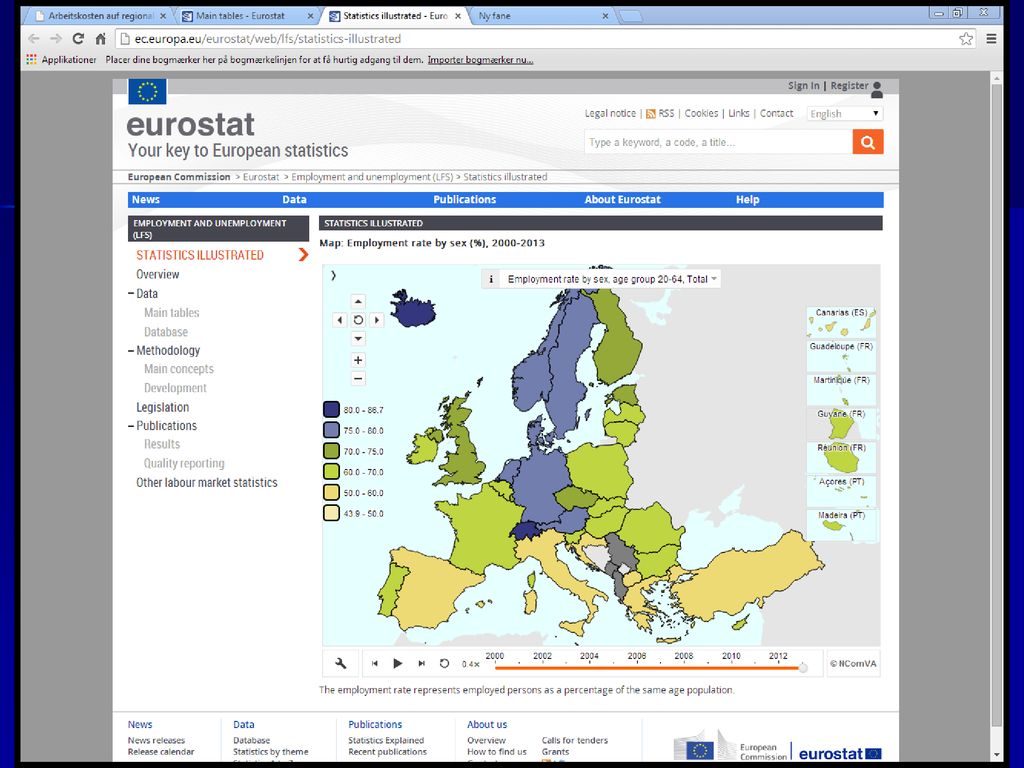Open the Chrome hamburger menu
Image resolution: width=1024 pixels, height=768 pixels.
(x=991, y=39)
